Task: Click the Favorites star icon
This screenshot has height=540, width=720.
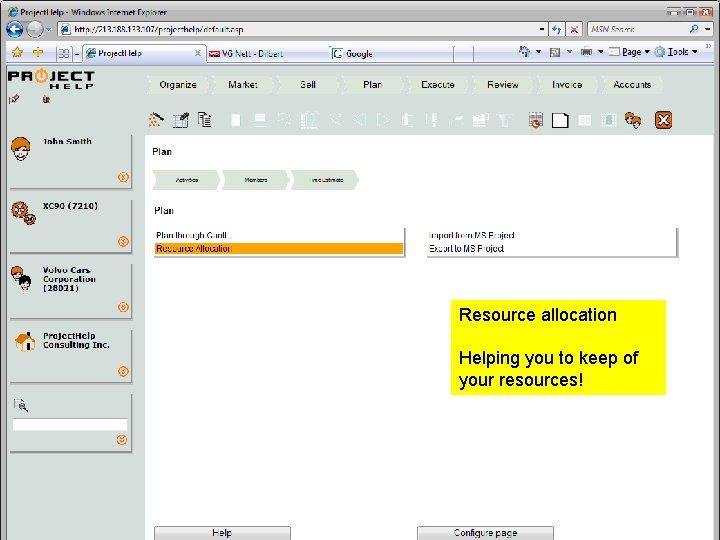Action: (17, 52)
